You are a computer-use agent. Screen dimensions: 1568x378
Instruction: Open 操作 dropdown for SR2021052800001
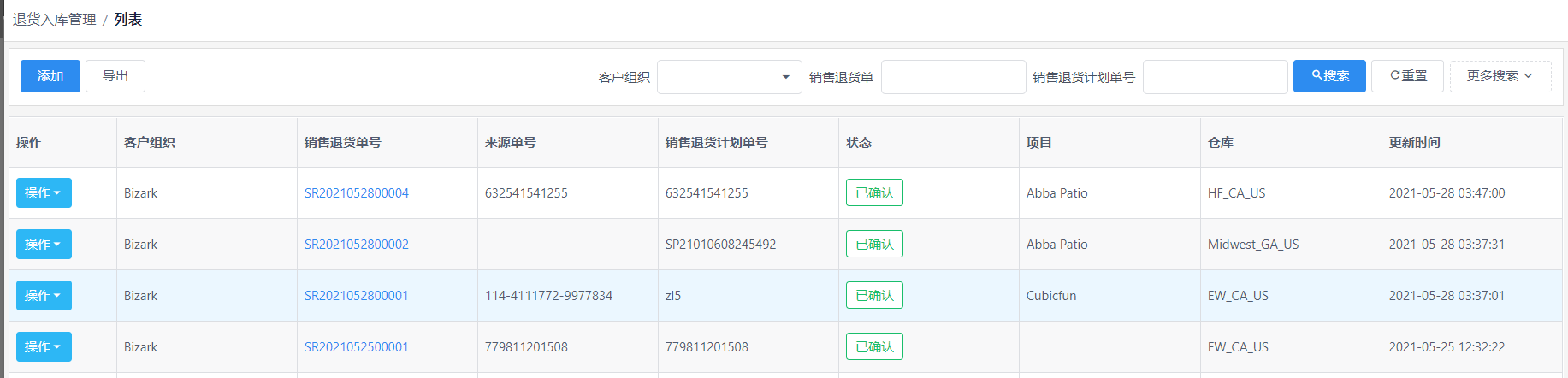tap(44, 296)
